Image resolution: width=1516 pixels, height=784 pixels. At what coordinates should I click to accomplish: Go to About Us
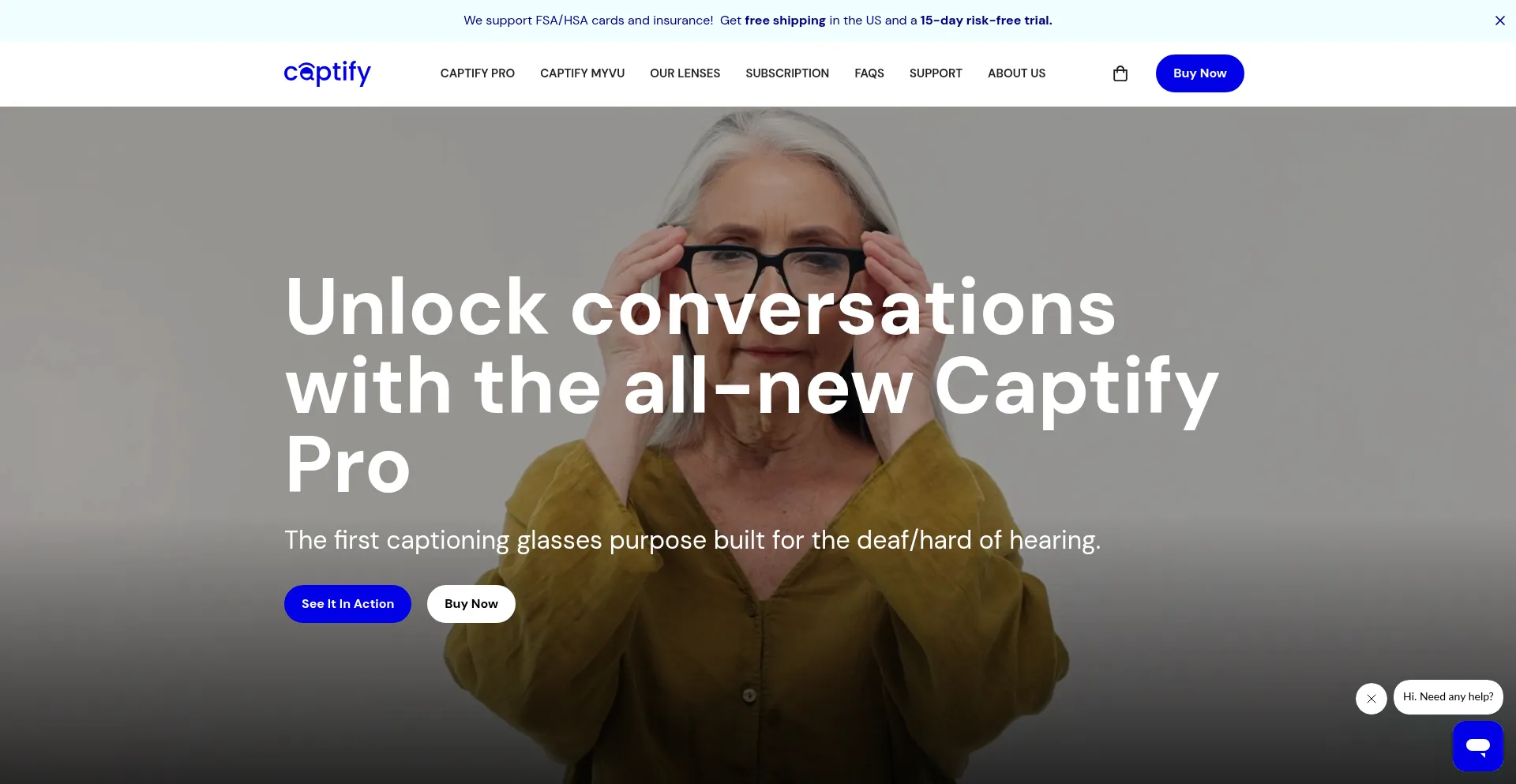coord(1016,73)
